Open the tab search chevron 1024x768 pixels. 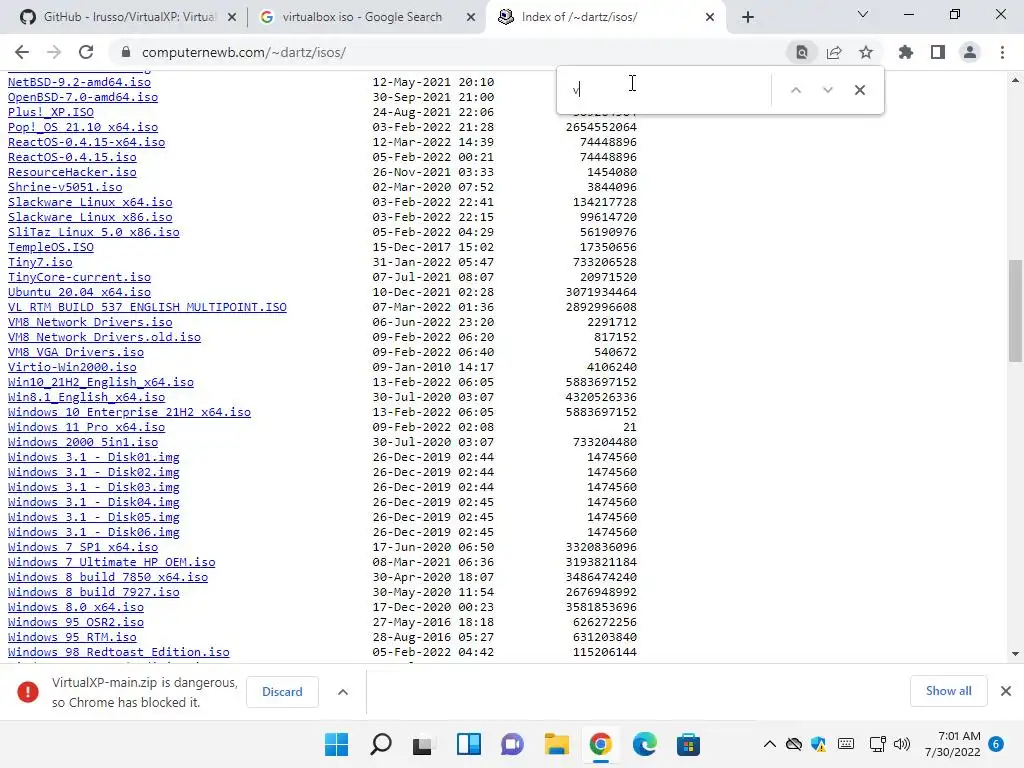point(863,14)
